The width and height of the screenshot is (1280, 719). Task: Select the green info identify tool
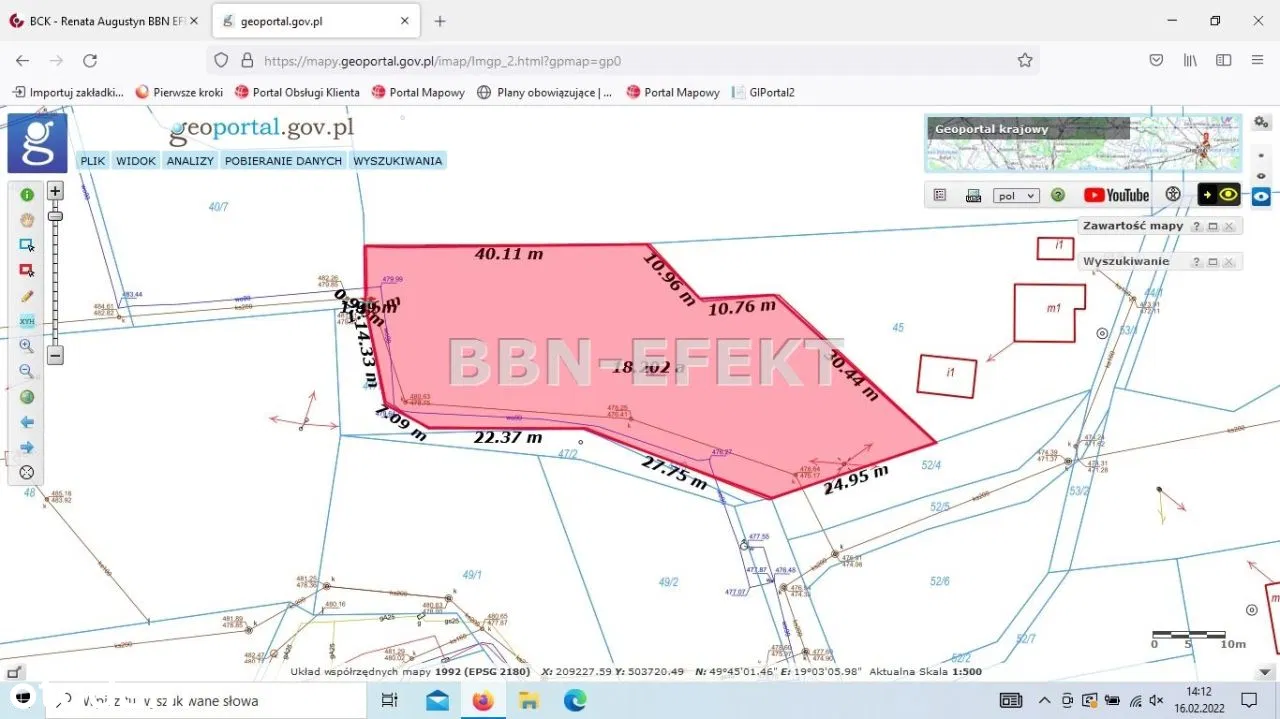click(27, 195)
